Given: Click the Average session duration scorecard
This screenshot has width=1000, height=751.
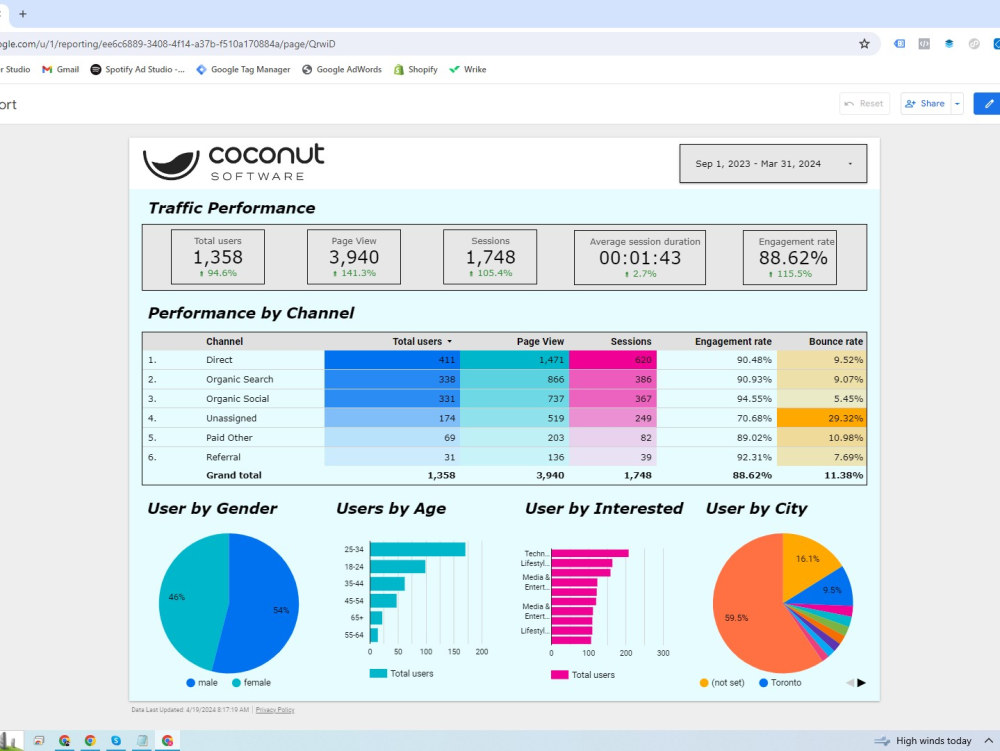Looking at the screenshot, I should coord(640,258).
